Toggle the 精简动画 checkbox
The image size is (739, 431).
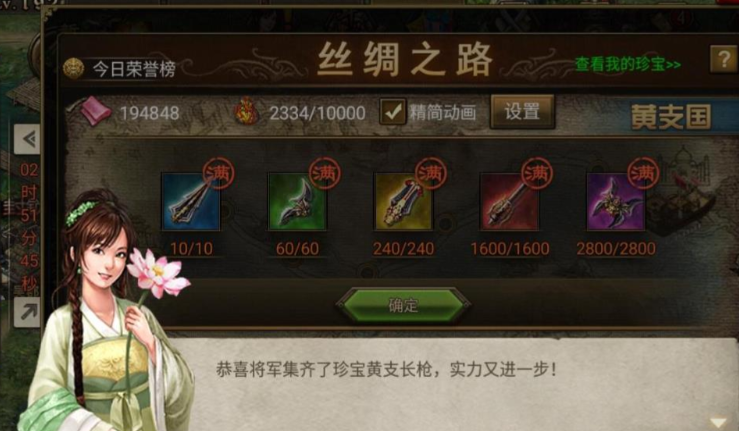tap(393, 112)
